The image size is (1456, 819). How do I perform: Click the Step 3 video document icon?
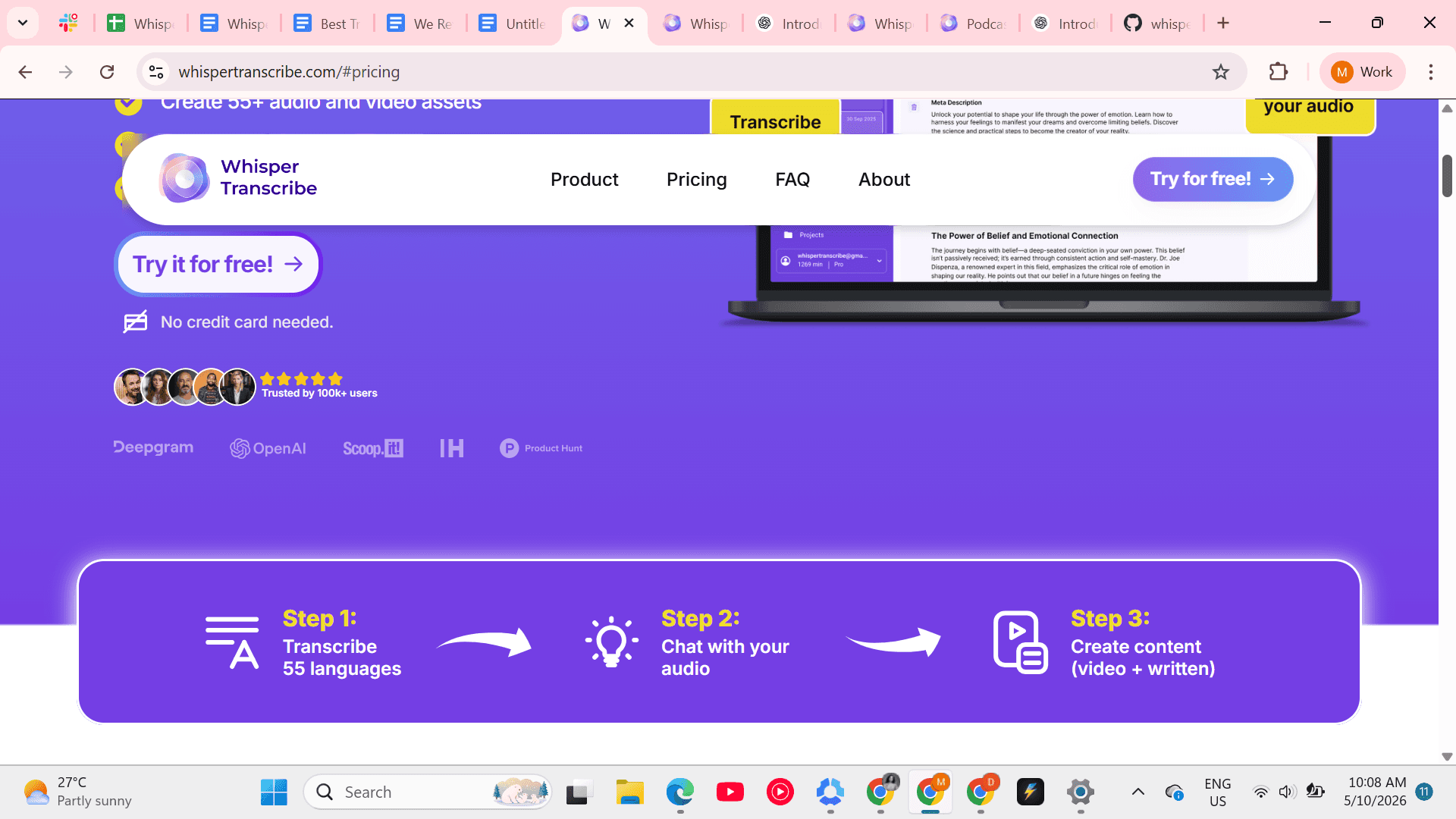[x=1021, y=642]
